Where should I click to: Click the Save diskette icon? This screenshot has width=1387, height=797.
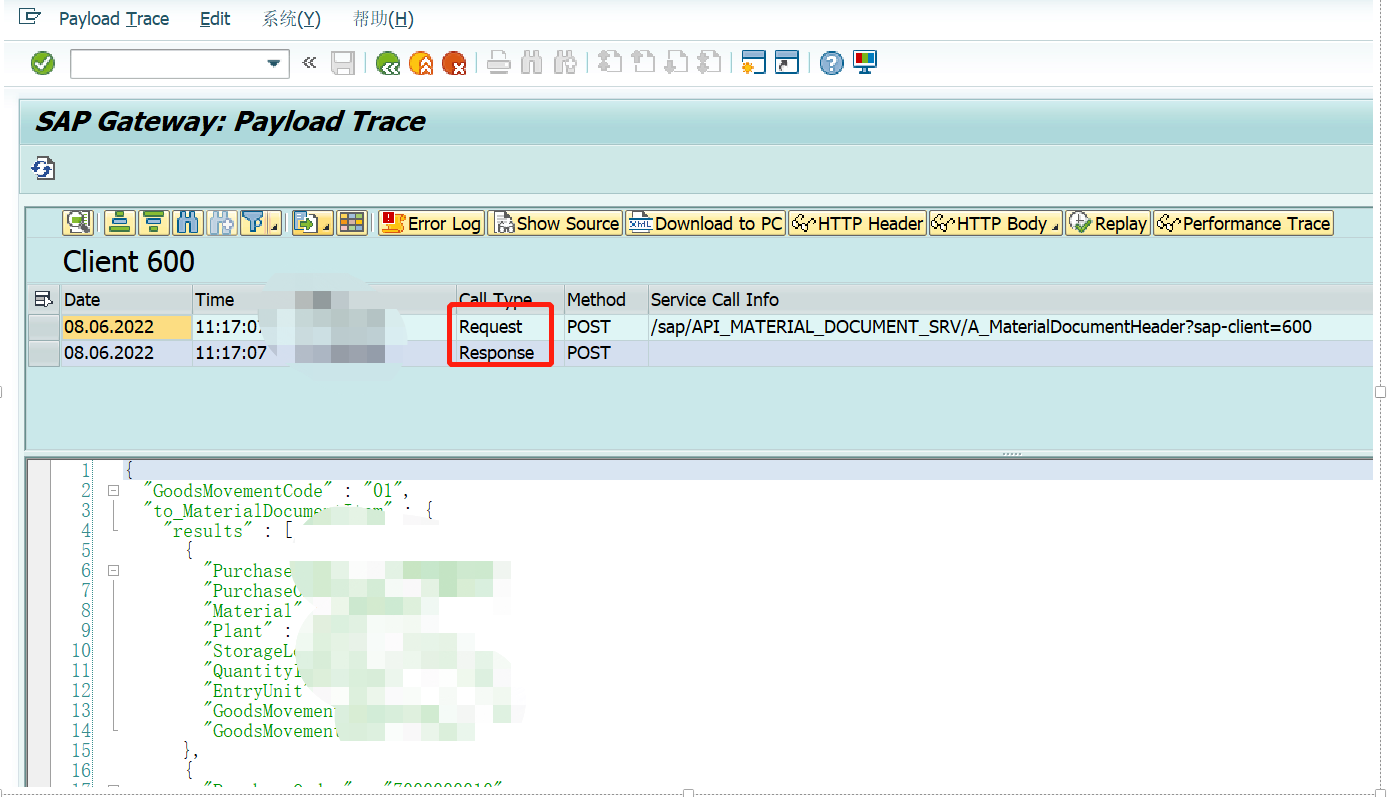(x=343, y=63)
